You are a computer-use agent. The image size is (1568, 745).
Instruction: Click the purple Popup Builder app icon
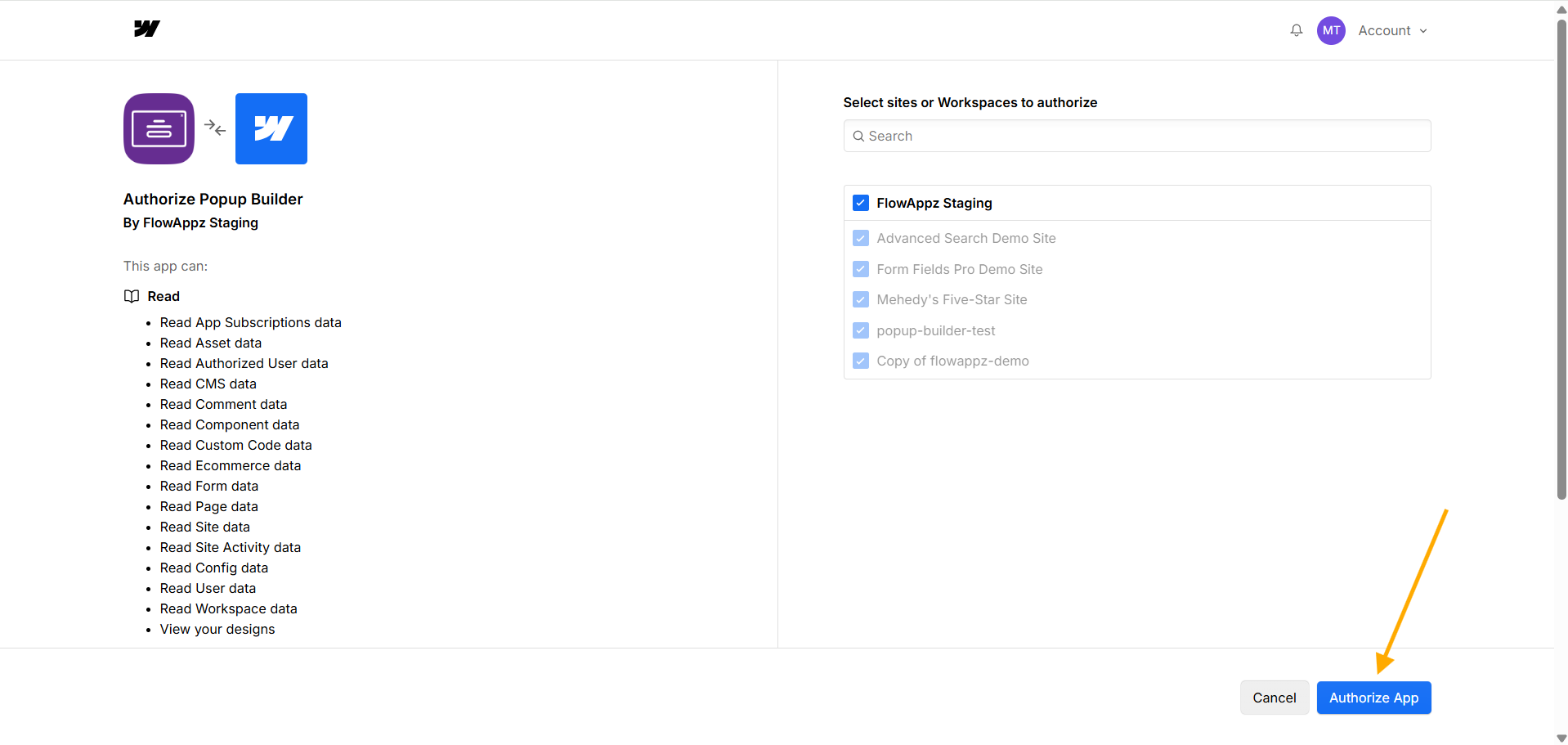point(159,128)
